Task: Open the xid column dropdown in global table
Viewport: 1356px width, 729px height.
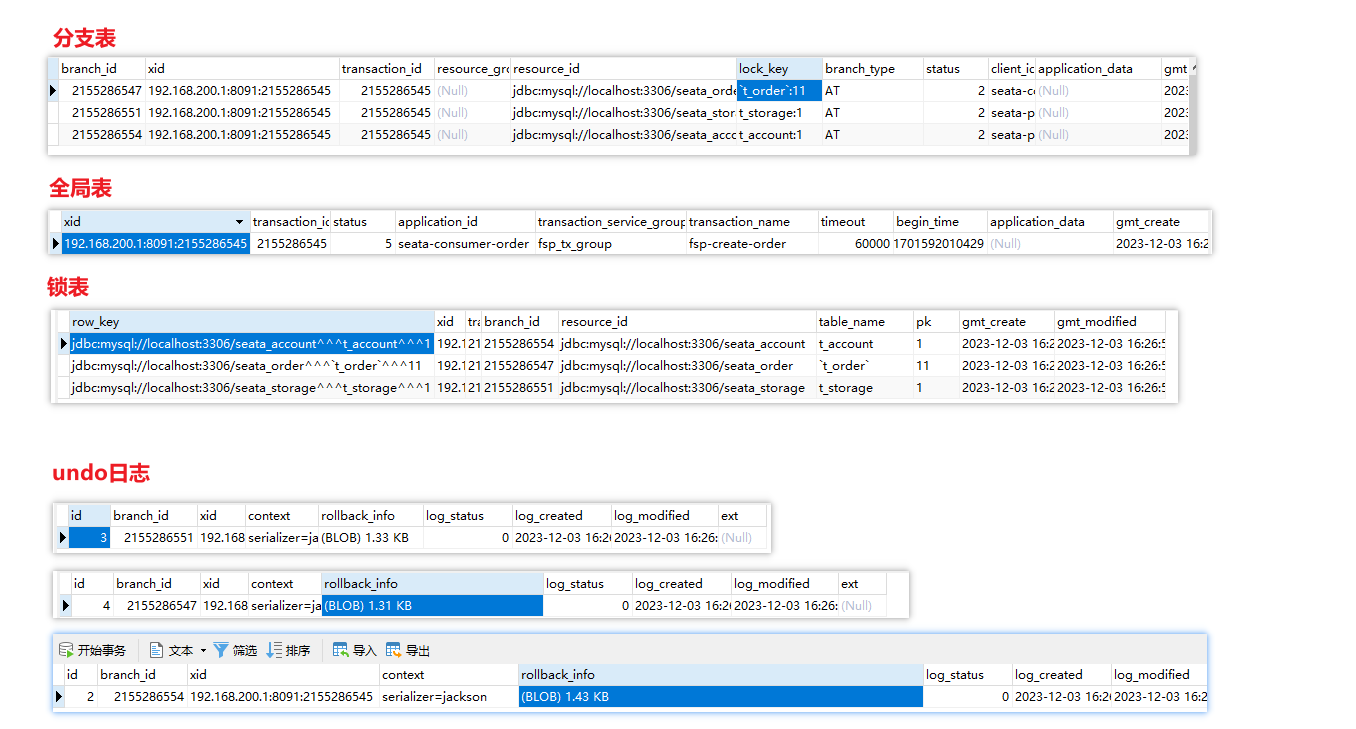Action: click(239, 222)
